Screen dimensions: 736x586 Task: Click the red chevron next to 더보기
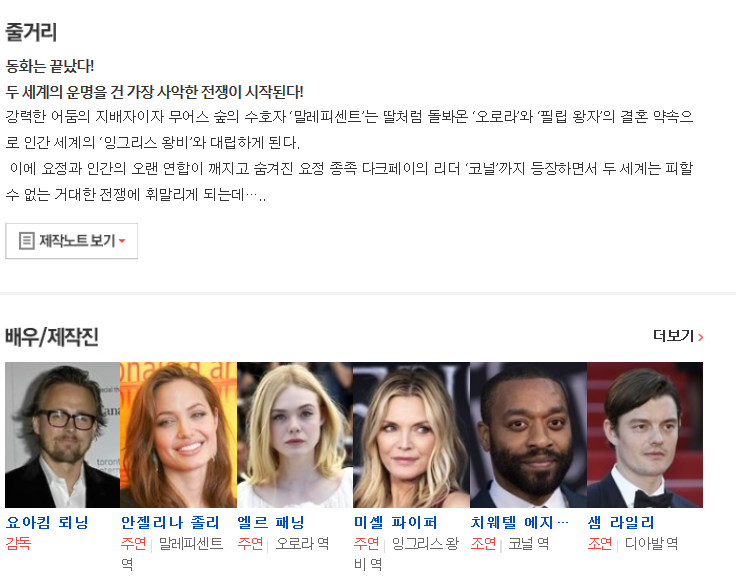[x=700, y=337]
